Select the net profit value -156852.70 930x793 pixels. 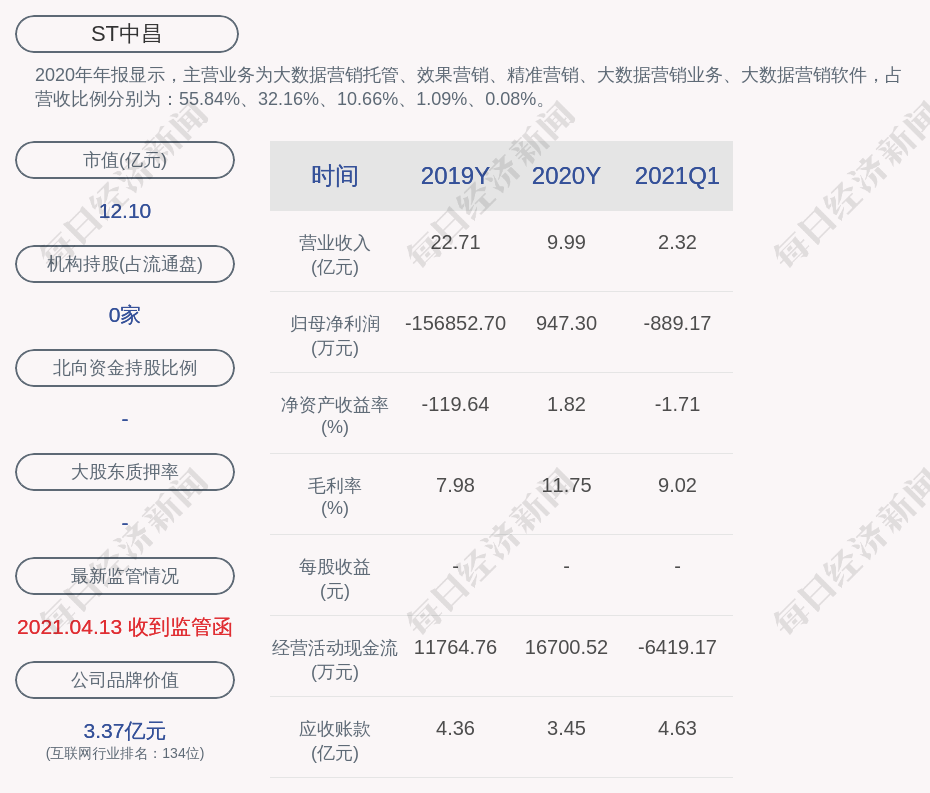tap(456, 323)
